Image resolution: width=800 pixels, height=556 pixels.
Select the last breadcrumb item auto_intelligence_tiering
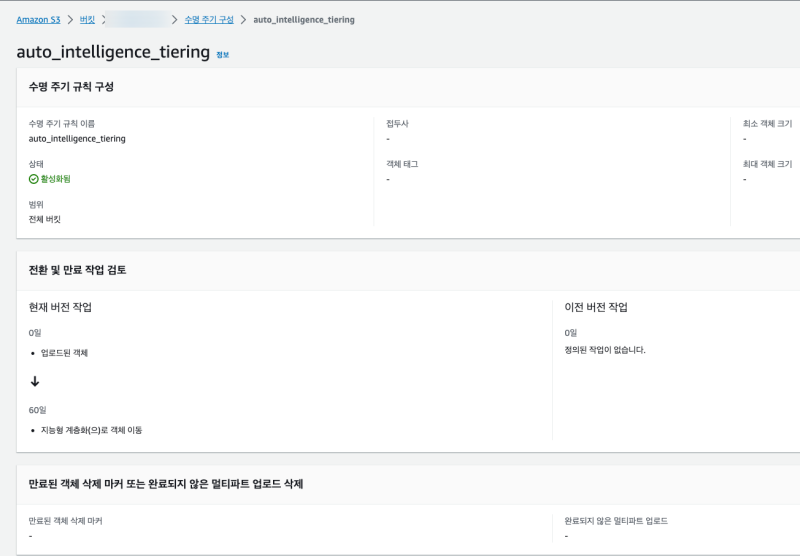(x=304, y=19)
